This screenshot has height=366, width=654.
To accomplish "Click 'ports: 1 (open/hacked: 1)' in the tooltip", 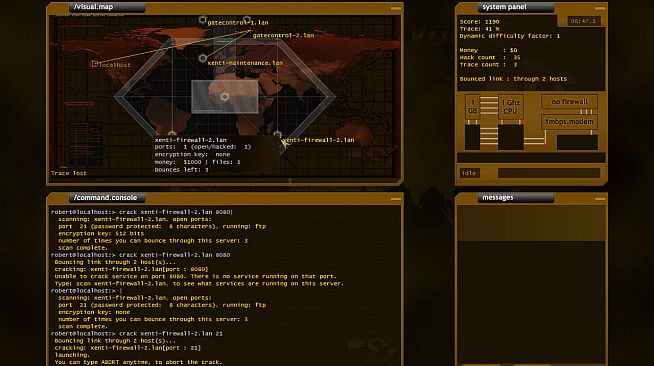I will (203, 147).
